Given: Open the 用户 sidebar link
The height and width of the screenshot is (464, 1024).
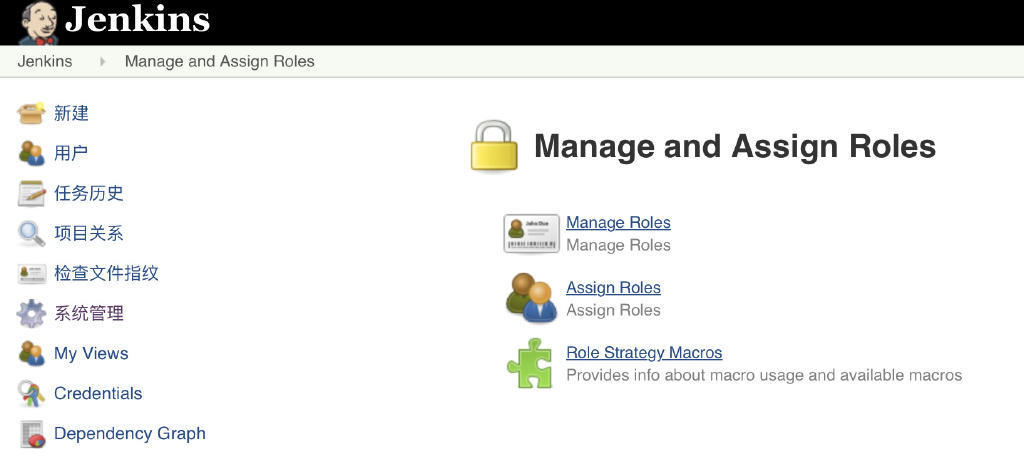Looking at the screenshot, I should (71, 154).
